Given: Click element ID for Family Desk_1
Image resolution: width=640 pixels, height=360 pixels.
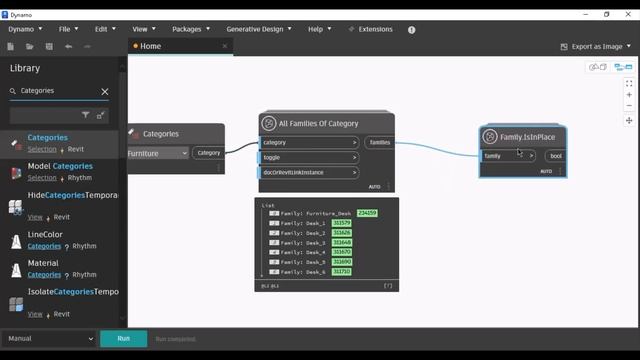Looking at the screenshot, I should tap(341, 223).
